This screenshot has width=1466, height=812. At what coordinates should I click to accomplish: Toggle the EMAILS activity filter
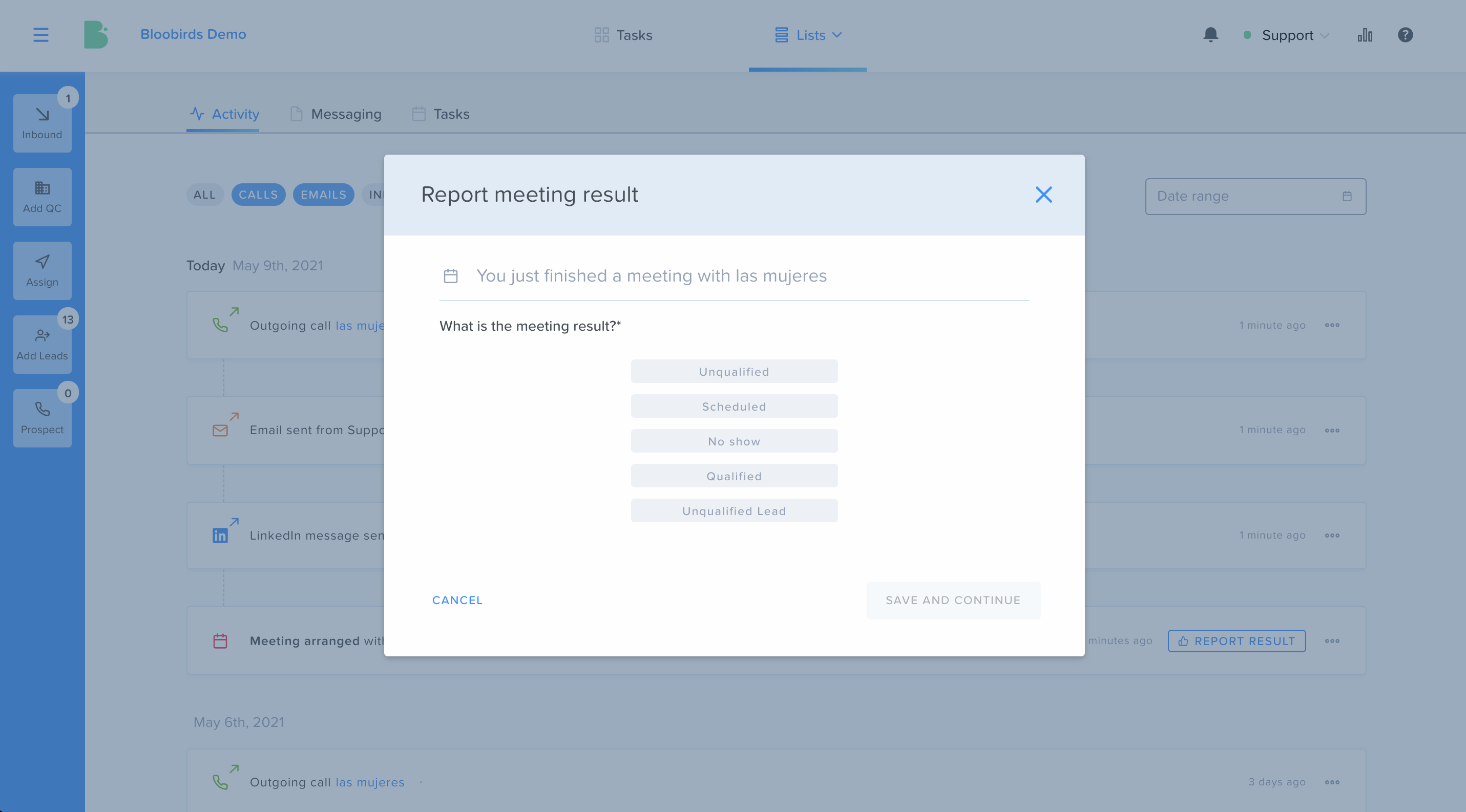[x=323, y=195]
